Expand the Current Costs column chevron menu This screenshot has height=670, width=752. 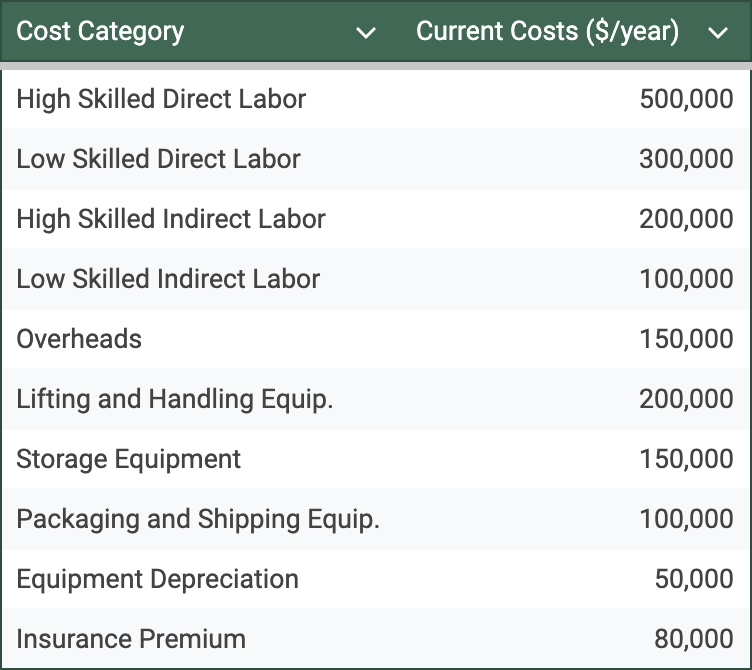tap(717, 33)
